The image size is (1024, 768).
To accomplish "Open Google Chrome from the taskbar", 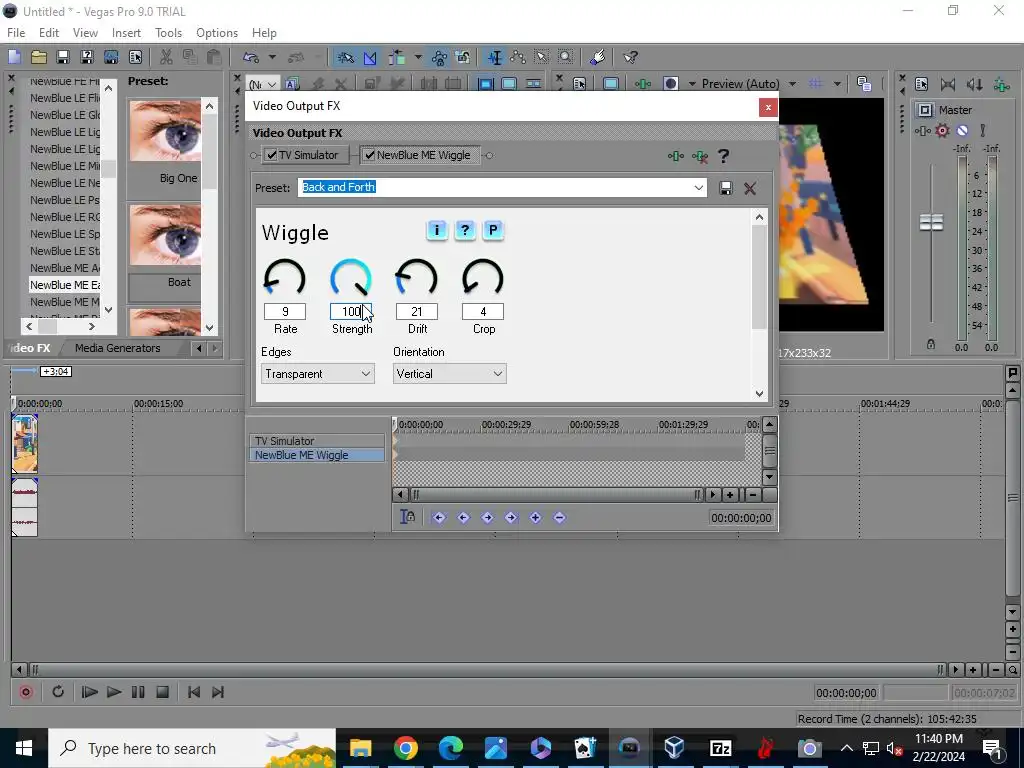I will point(406,748).
